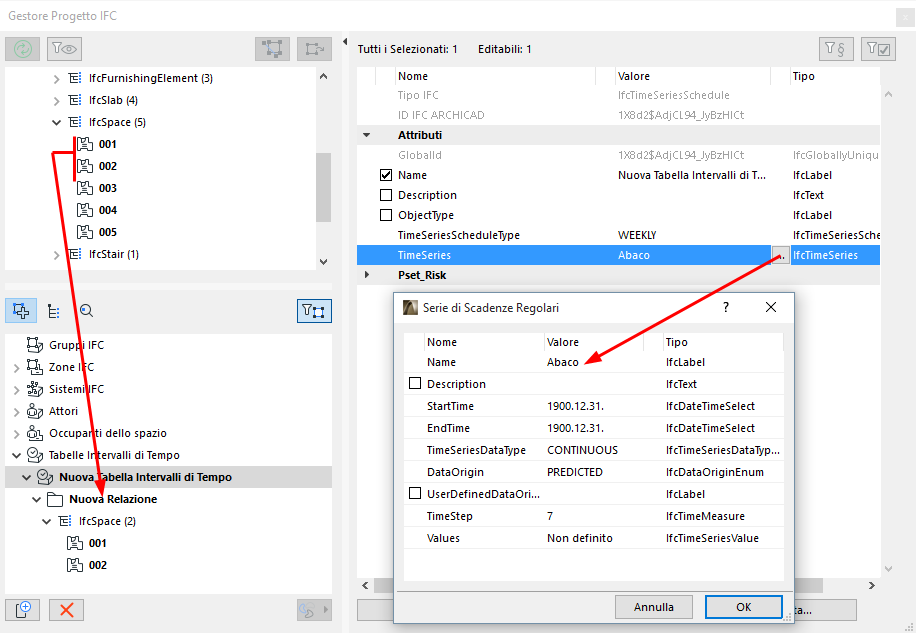This screenshot has height=633, width=916.
Task: Collapse IfcSpace (5) node
Action: pyautogui.click(x=56, y=123)
